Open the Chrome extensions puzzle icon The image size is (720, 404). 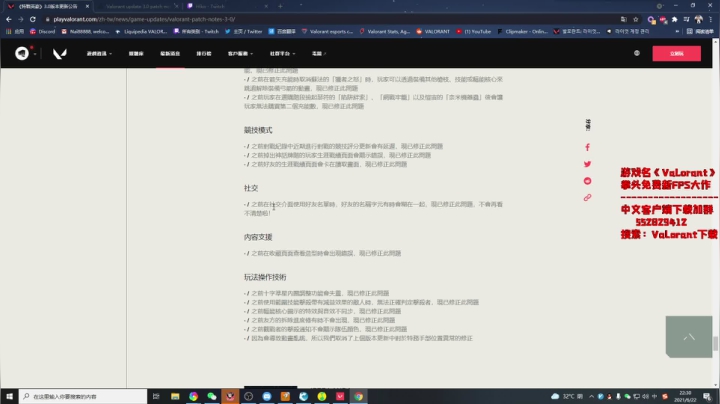[674, 19]
